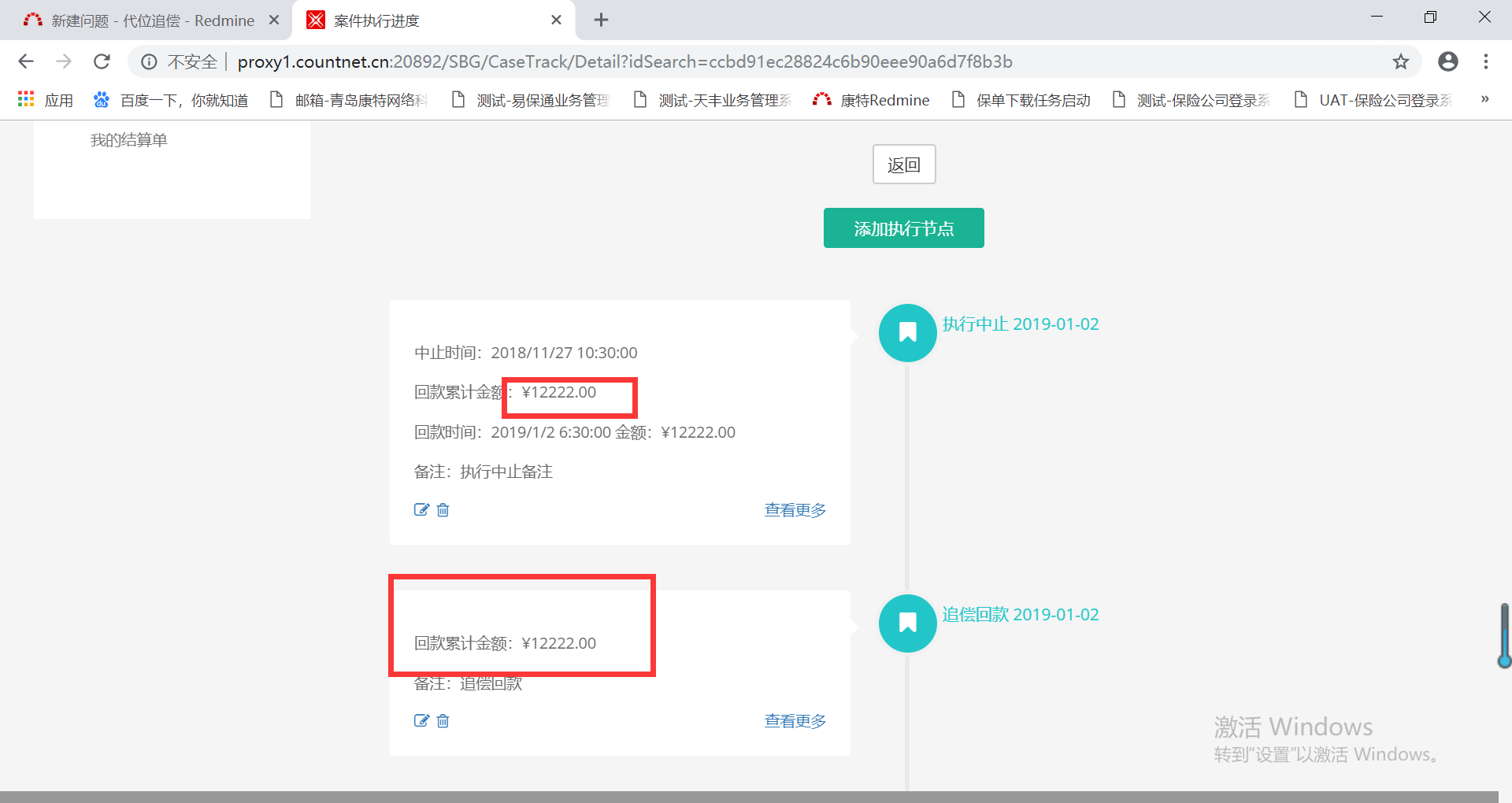Bookmark this page with the star icon

[1401, 61]
